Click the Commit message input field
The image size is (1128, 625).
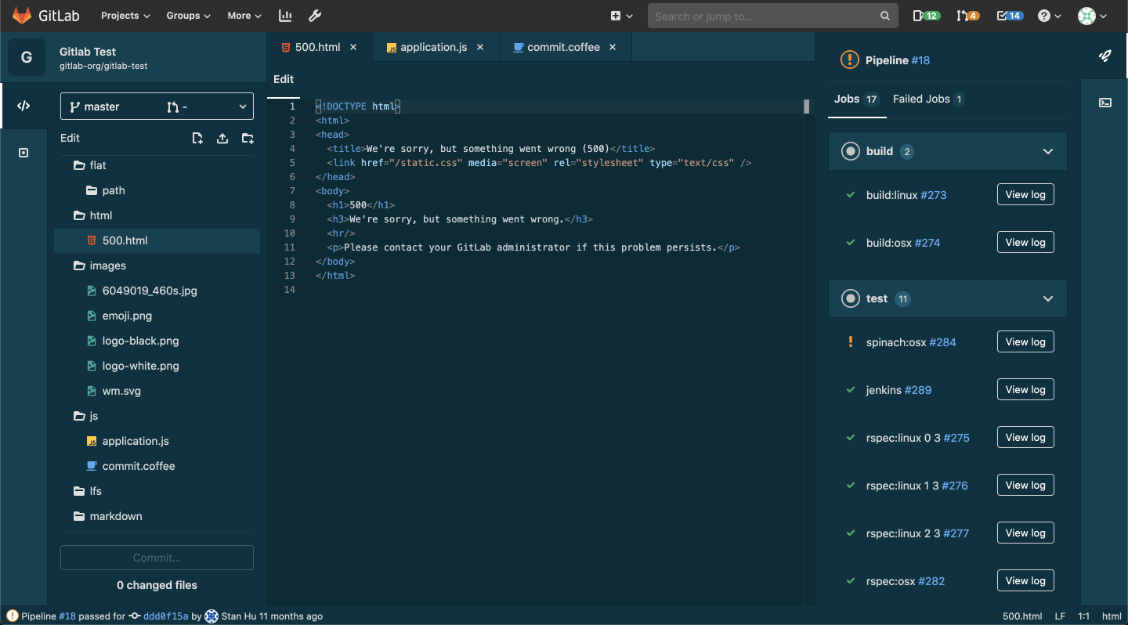click(156, 557)
